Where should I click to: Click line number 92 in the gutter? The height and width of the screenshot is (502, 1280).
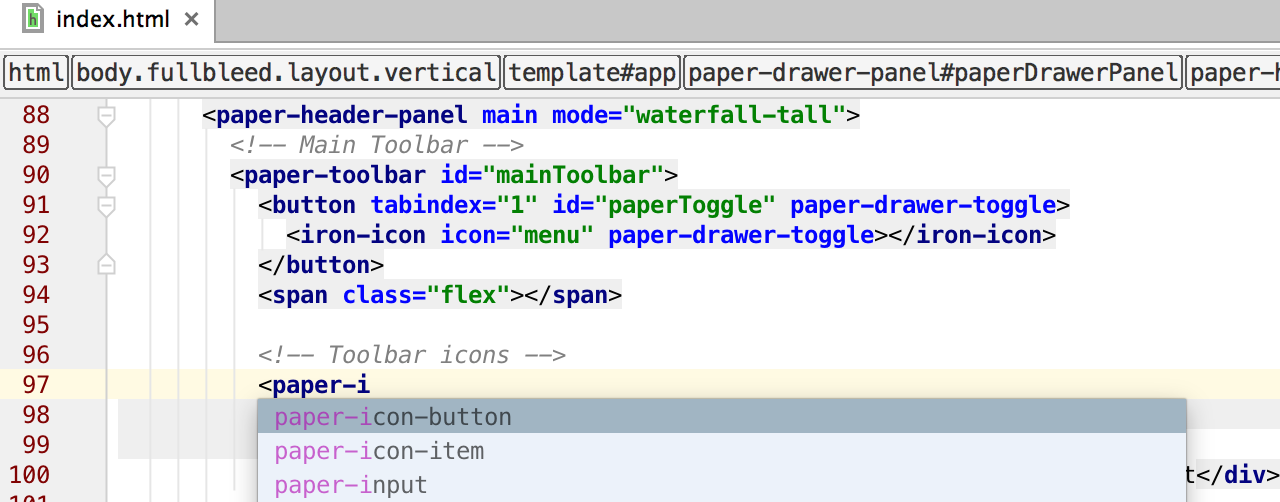pyautogui.click(x=35, y=235)
